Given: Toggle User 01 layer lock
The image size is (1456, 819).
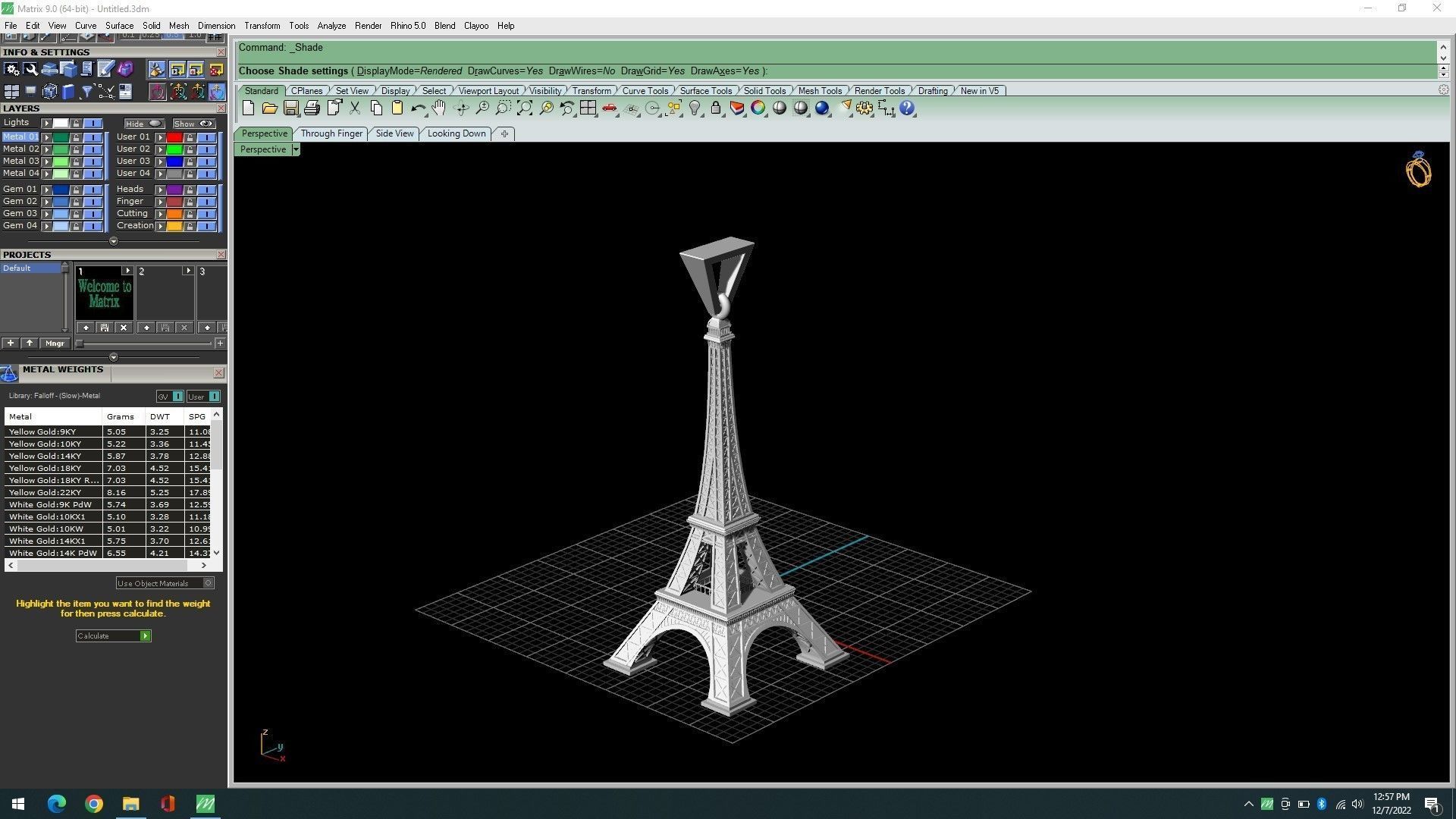Looking at the screenshot, I should pyautogui.click(x=190, y=137).
